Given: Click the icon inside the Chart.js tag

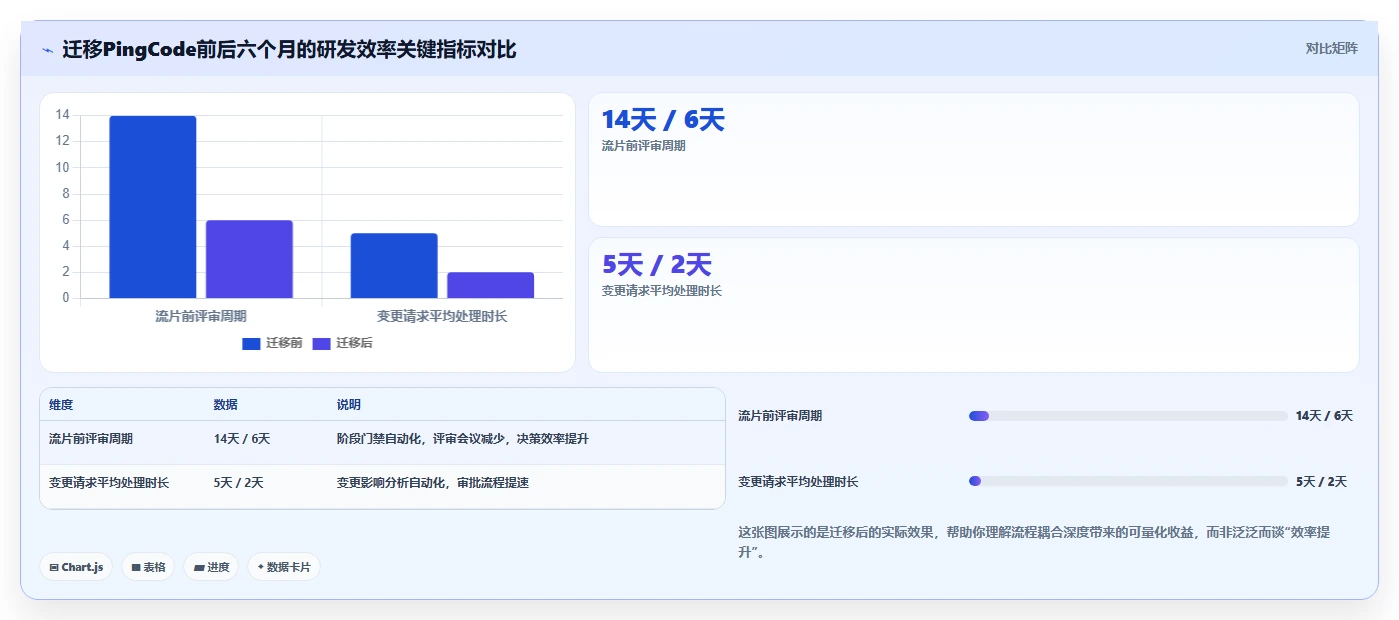Looking at the screenshot, I should [54, 568].
